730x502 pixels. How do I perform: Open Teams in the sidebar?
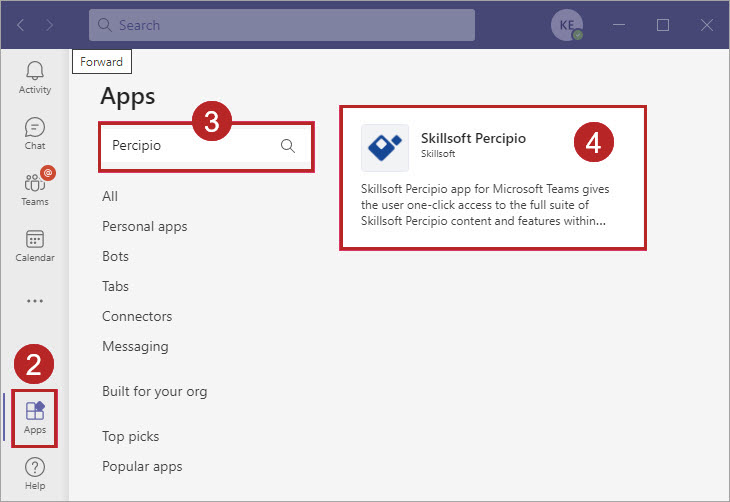(35, 189)
